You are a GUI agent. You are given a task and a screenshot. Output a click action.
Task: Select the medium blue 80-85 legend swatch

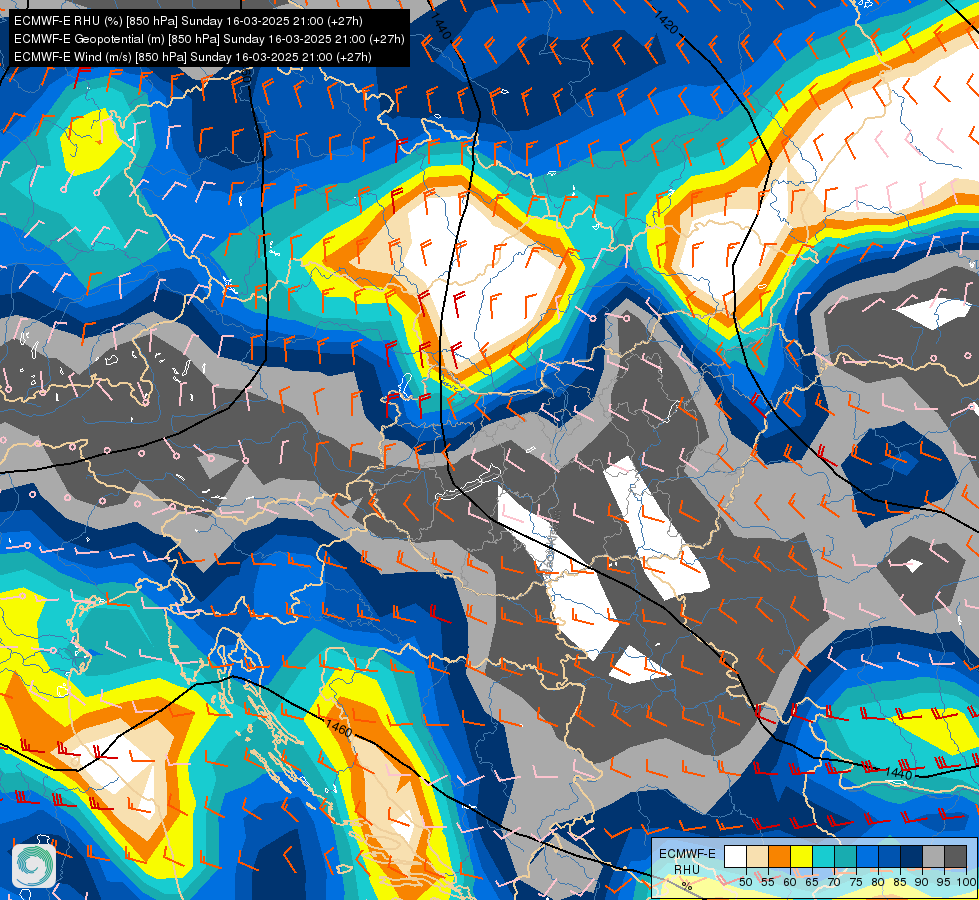click(890, 856)
